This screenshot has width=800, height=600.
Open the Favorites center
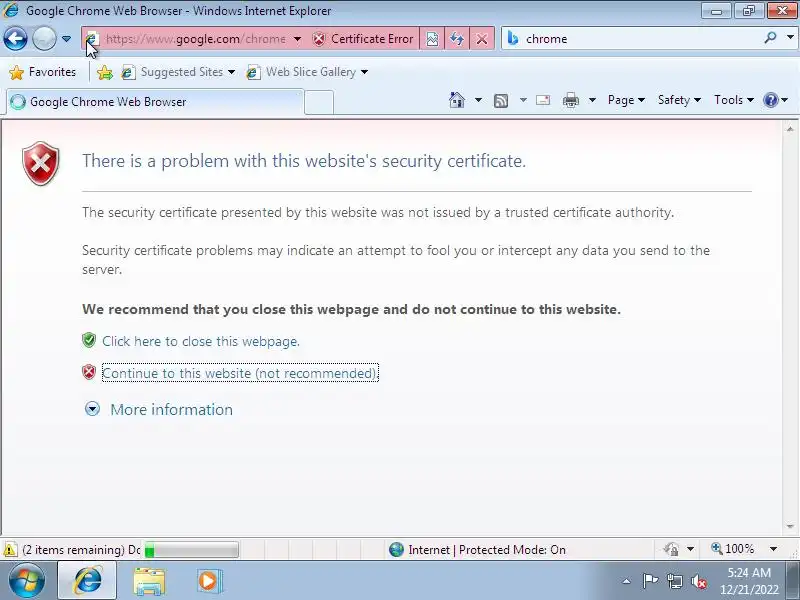pyautogui.click(x=43, y=72)
